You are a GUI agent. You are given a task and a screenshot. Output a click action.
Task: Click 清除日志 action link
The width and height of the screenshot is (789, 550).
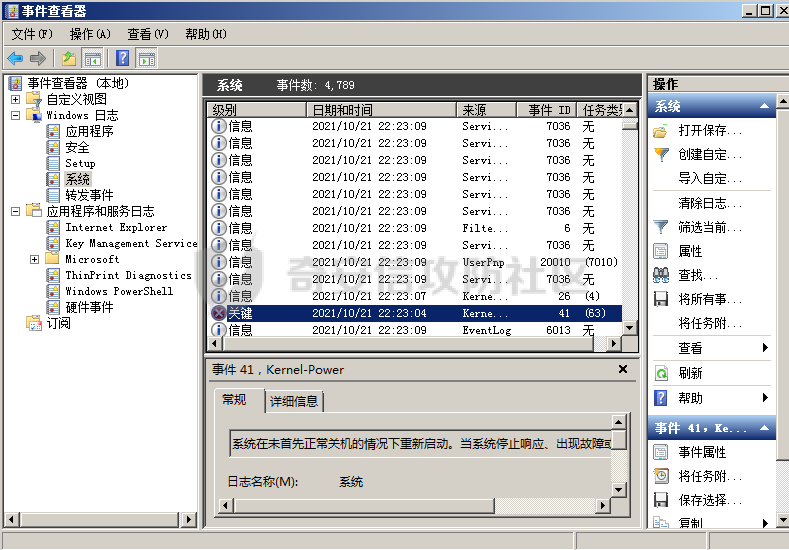709,203
